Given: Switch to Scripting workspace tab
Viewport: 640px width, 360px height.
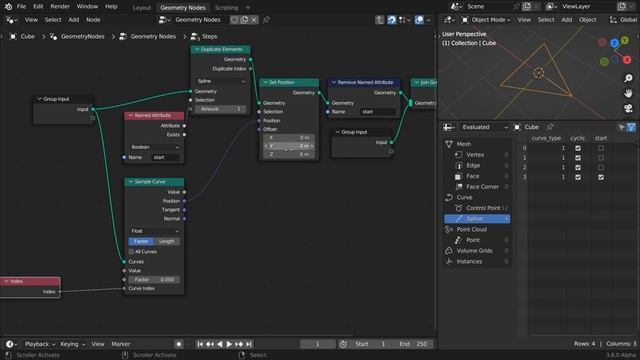Looking at the screenshot, I should tap(227, 8).
